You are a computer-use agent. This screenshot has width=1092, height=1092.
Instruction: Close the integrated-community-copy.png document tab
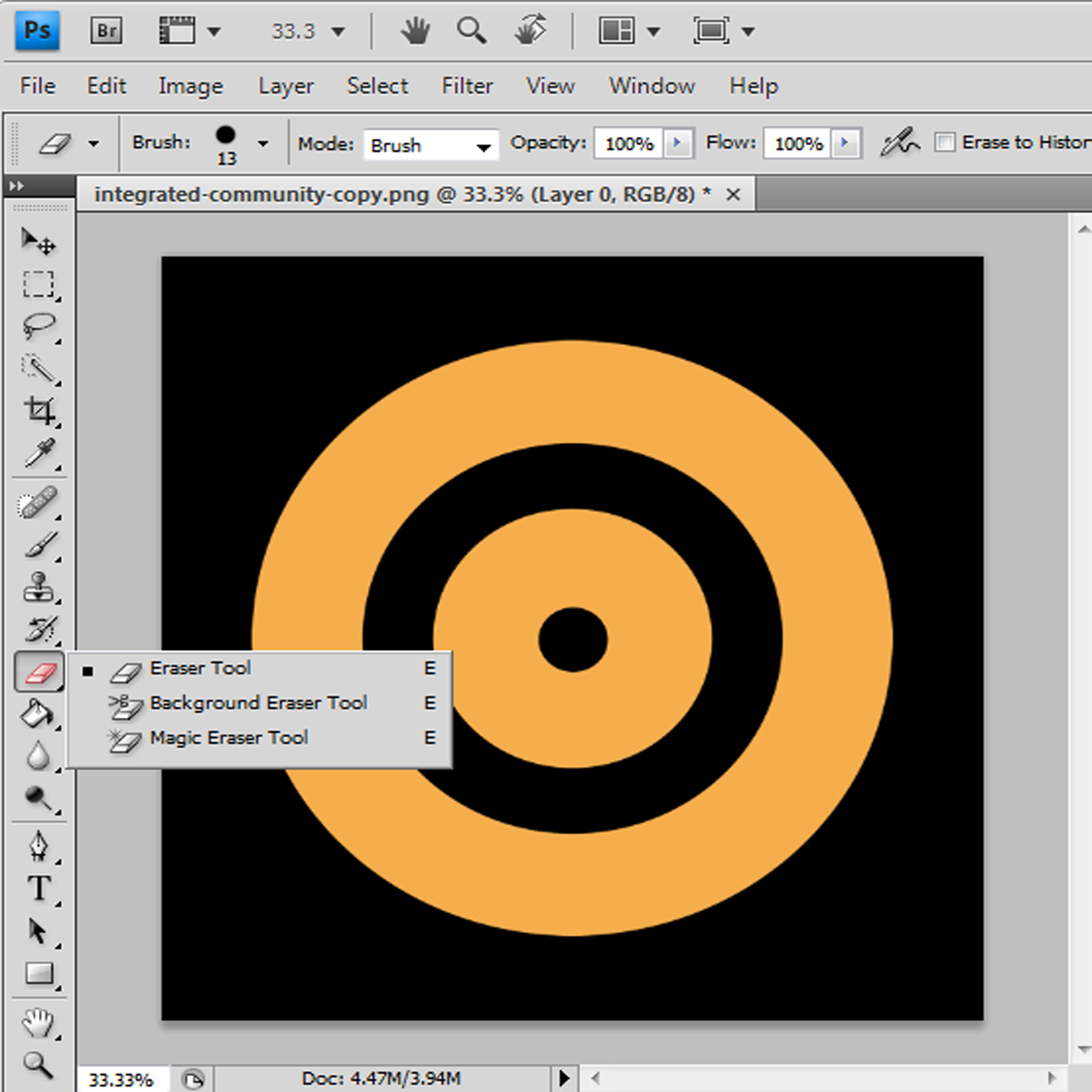click(734, 194)
